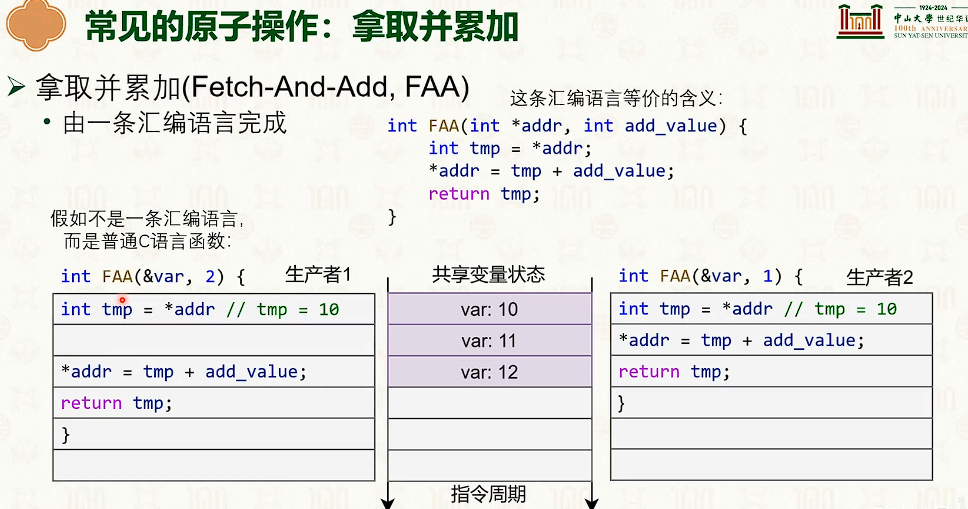968x509 pixels.
Task: Click 生产者2 row int tmp = *addr // tmp = 10
Action: coord(771,308)
